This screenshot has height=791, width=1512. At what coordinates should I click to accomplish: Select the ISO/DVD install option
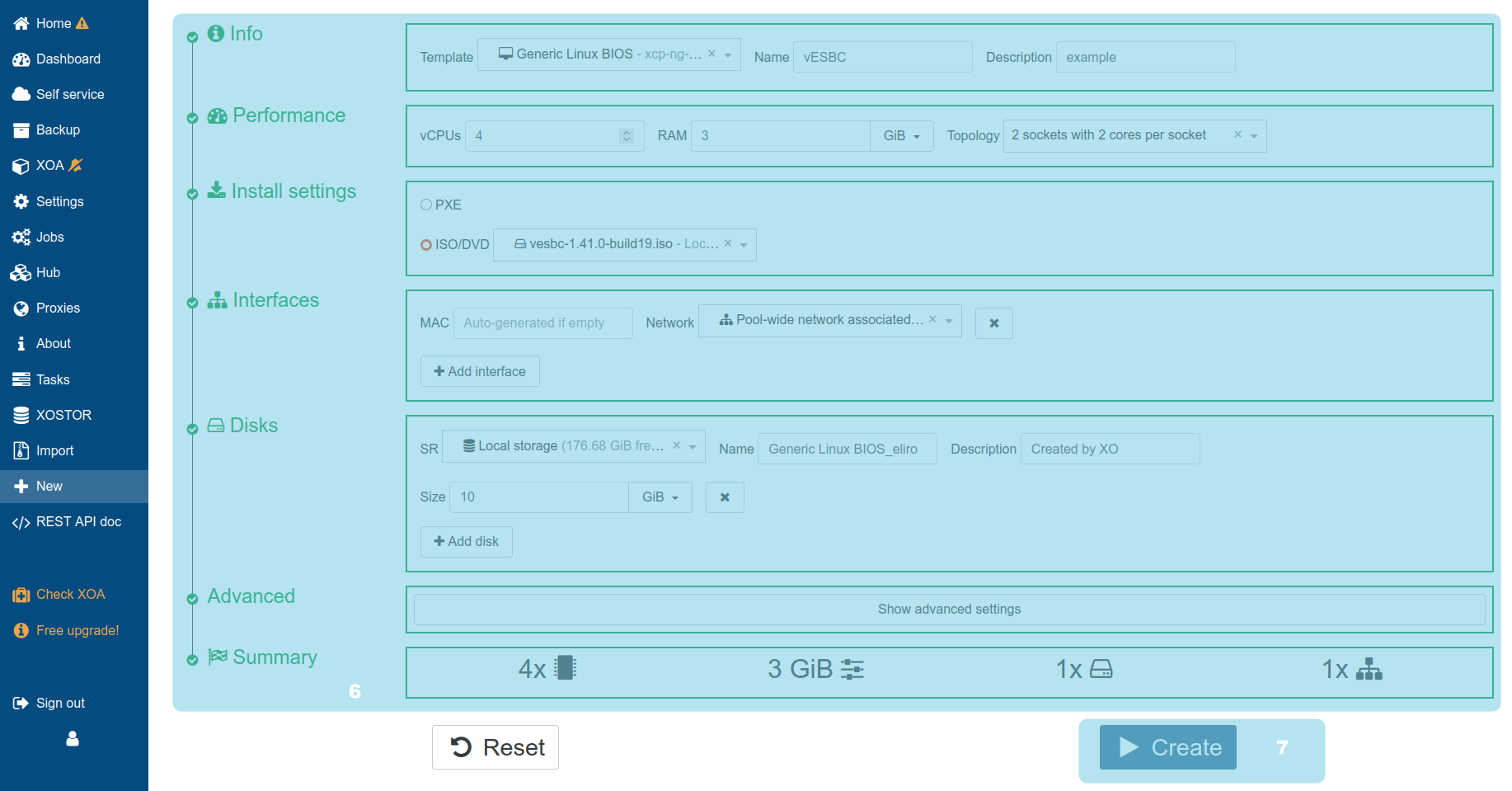point(426,245)
